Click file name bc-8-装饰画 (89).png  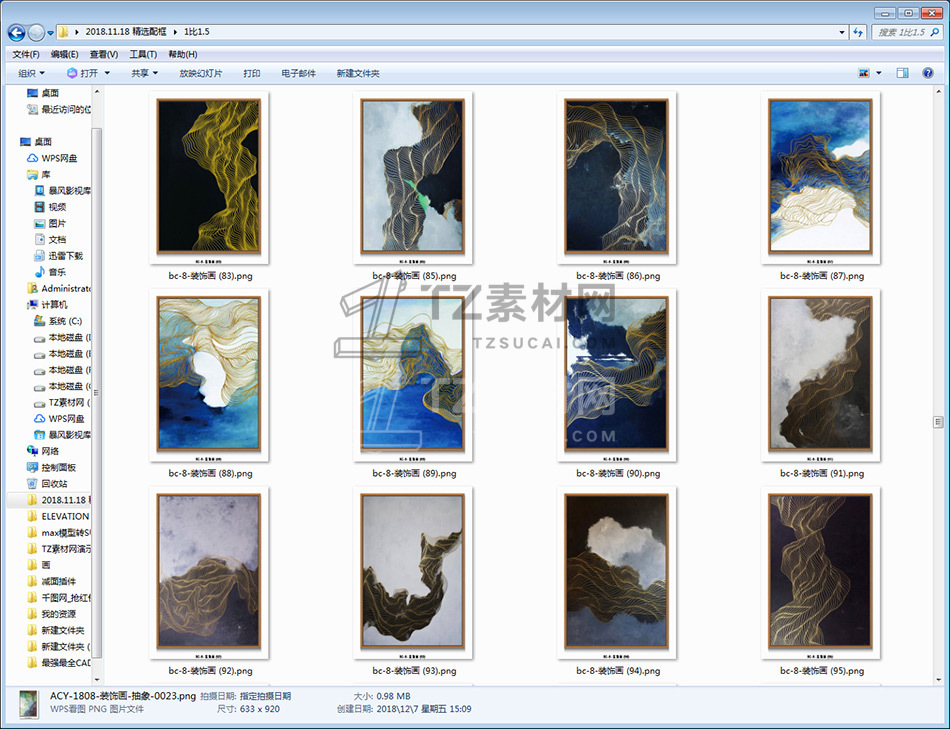[x=414, y=473]
